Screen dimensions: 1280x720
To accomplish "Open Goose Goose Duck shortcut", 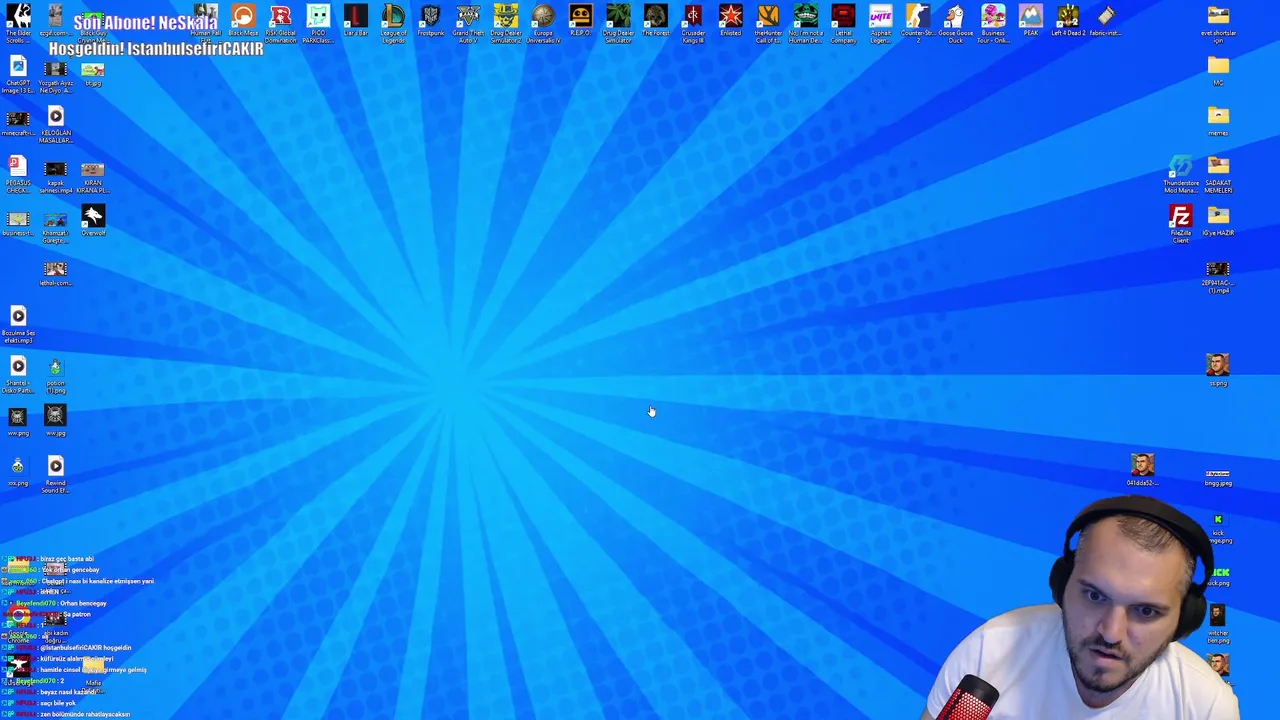I will (x=955, y=24).
